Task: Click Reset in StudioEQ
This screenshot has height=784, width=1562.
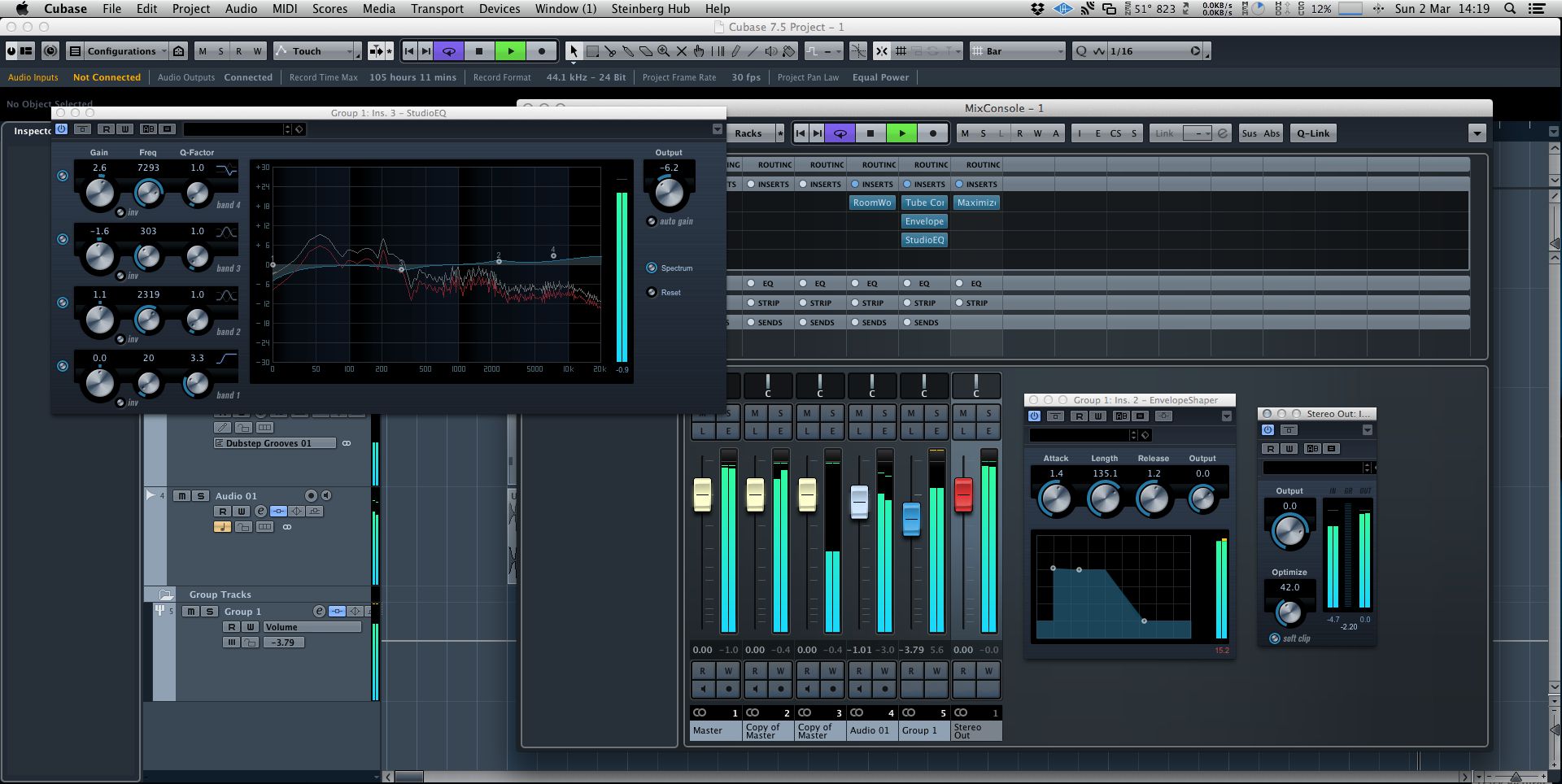Action: click(652, 292)
